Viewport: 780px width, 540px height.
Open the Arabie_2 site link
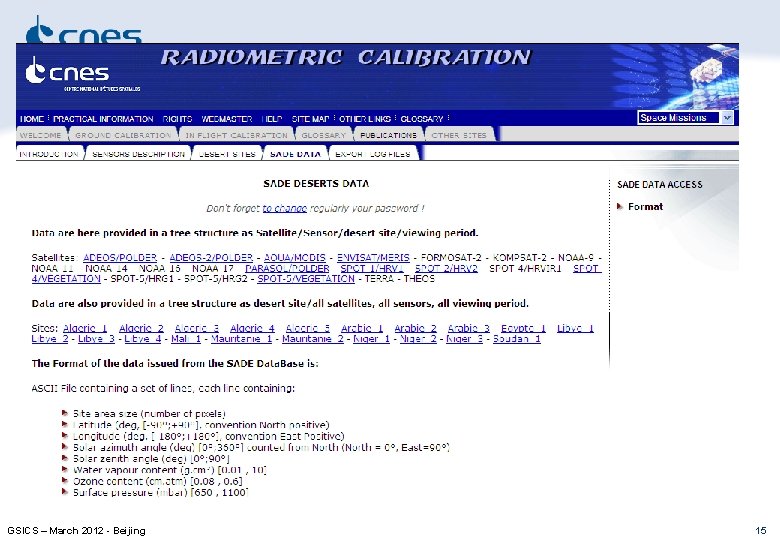(415, 328)
